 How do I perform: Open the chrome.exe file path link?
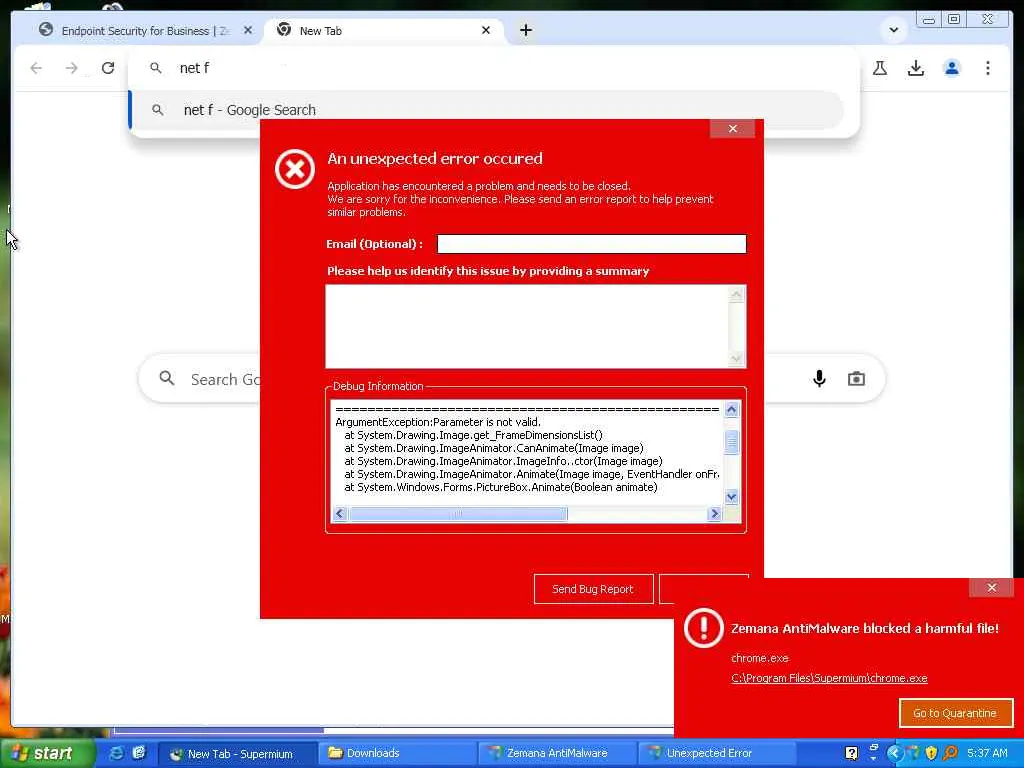(829, 678)
